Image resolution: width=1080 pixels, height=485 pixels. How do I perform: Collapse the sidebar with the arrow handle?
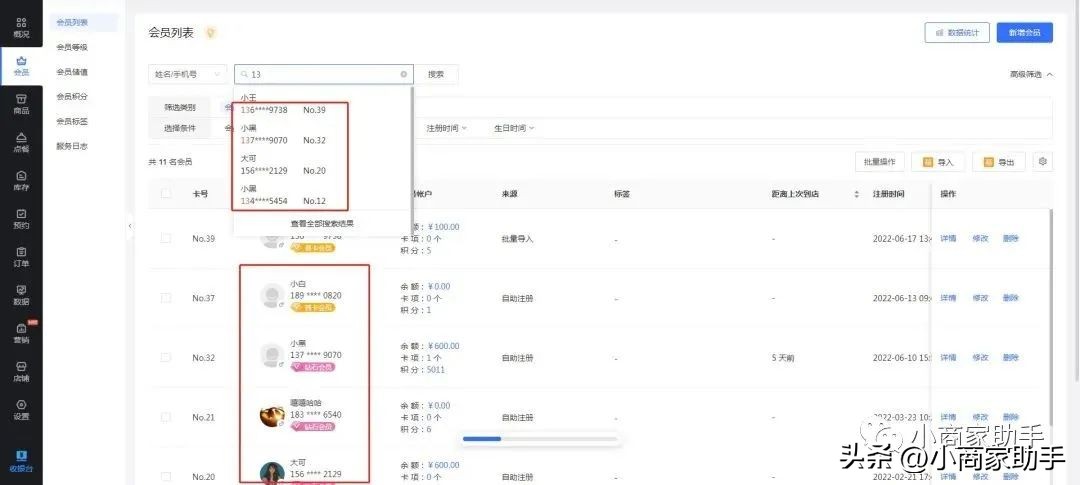(129, 225)
